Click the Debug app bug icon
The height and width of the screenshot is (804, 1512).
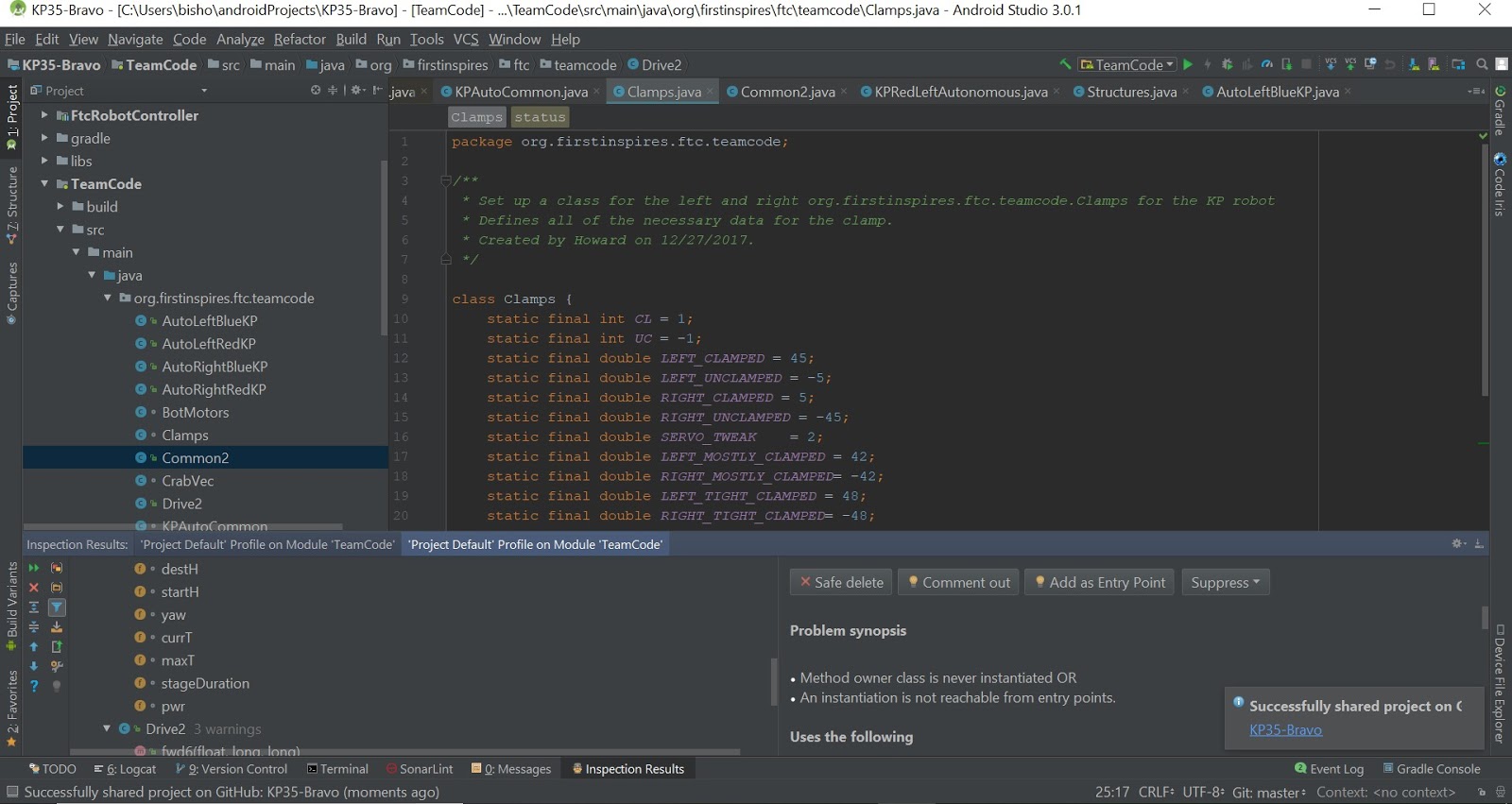coord(1227,64)
